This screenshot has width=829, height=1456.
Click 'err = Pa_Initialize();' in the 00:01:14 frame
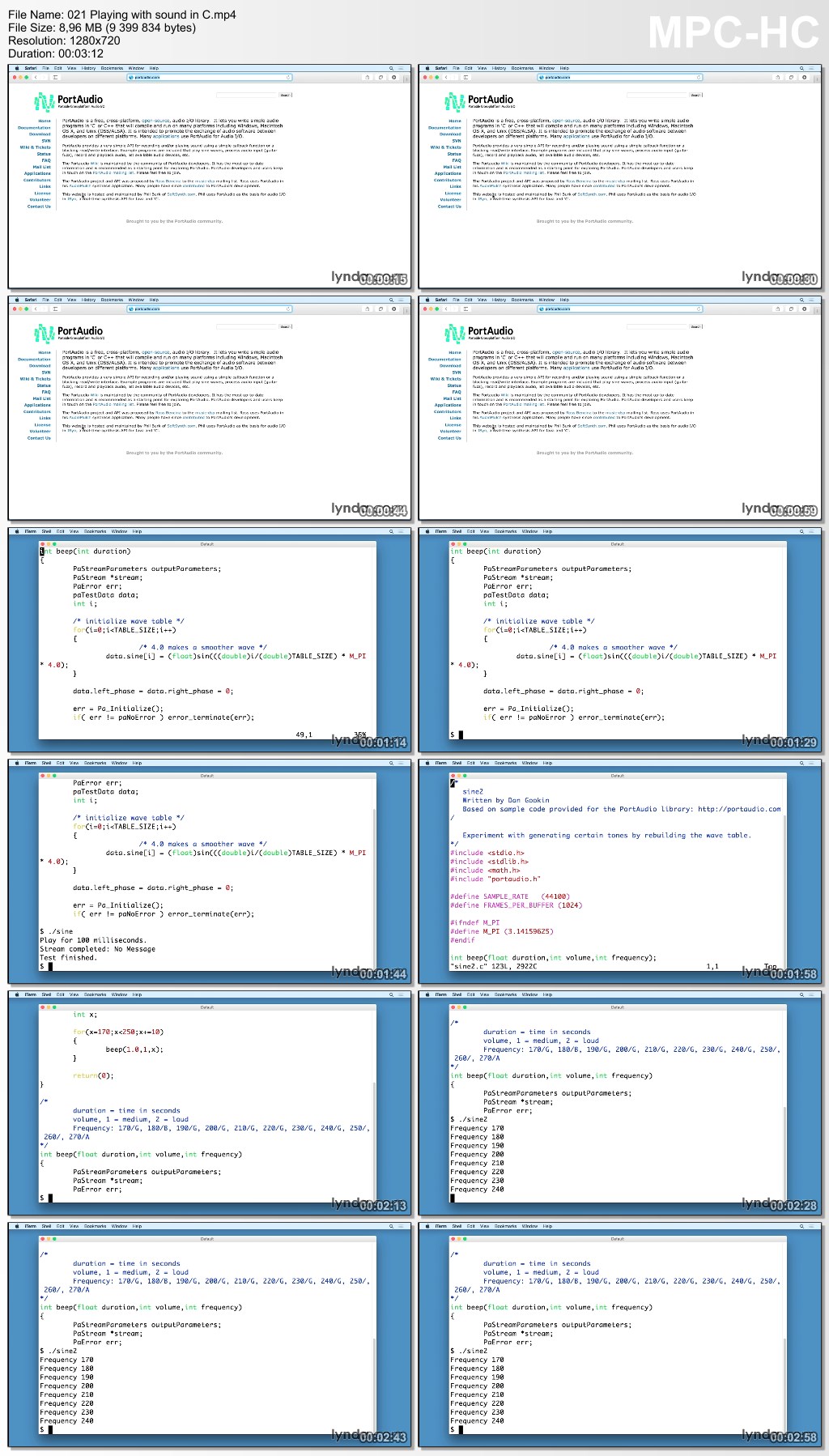point(118,709)
